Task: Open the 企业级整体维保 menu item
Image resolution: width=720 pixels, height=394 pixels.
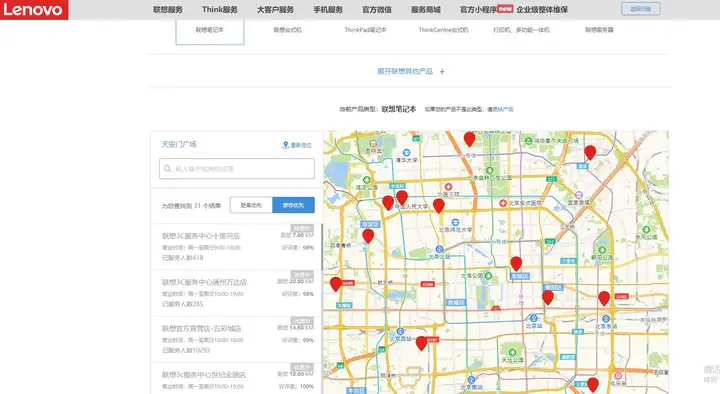Action: [x=542, y=10]
